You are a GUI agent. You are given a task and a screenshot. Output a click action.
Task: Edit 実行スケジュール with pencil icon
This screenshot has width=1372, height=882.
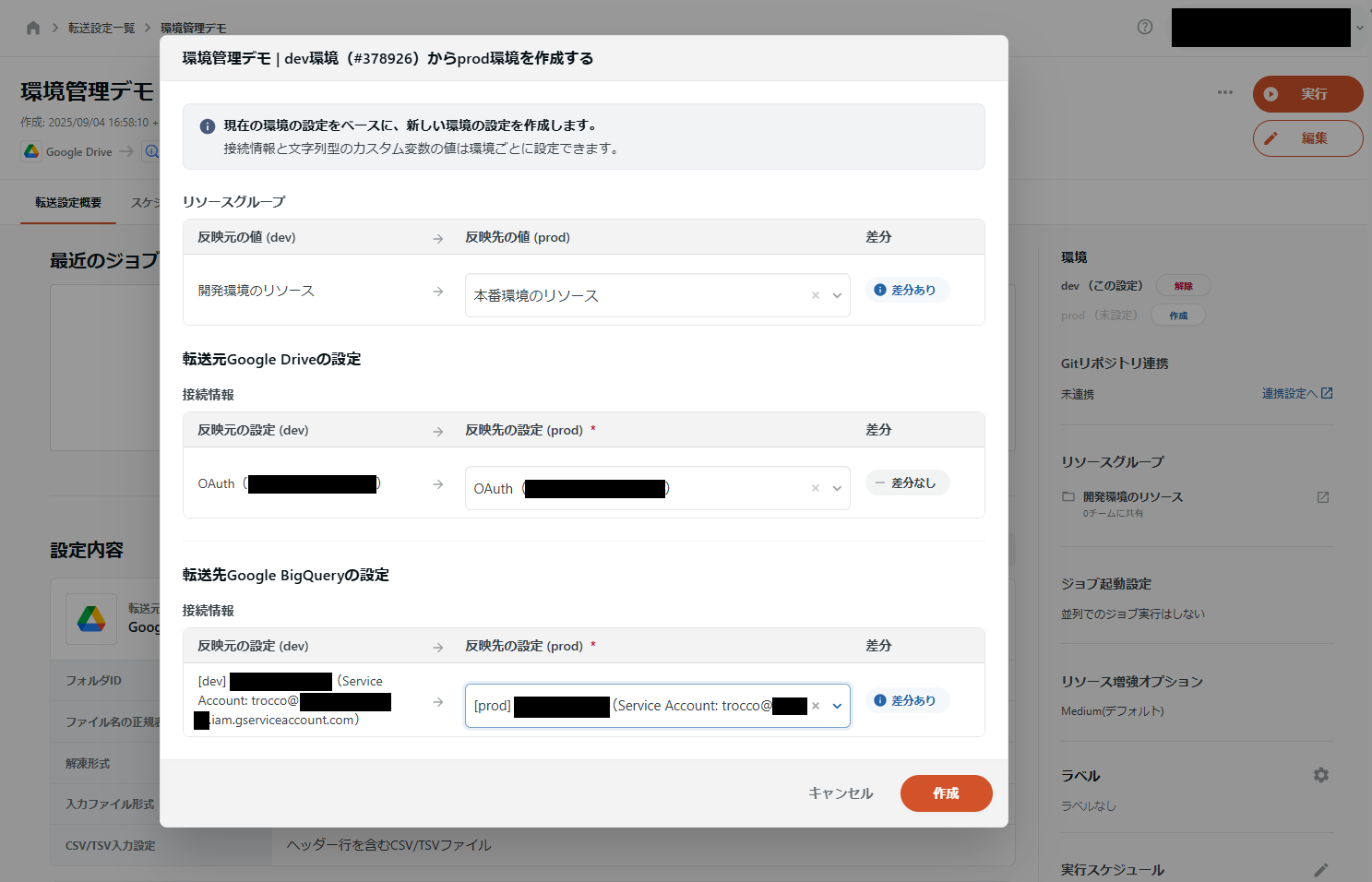[x=1321, y=870]
